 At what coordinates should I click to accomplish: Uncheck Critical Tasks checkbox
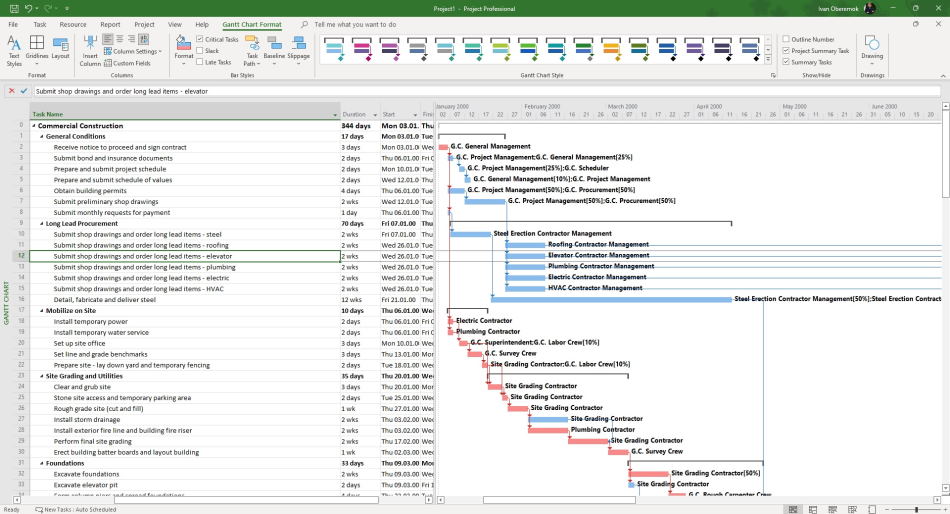[199, 39]
